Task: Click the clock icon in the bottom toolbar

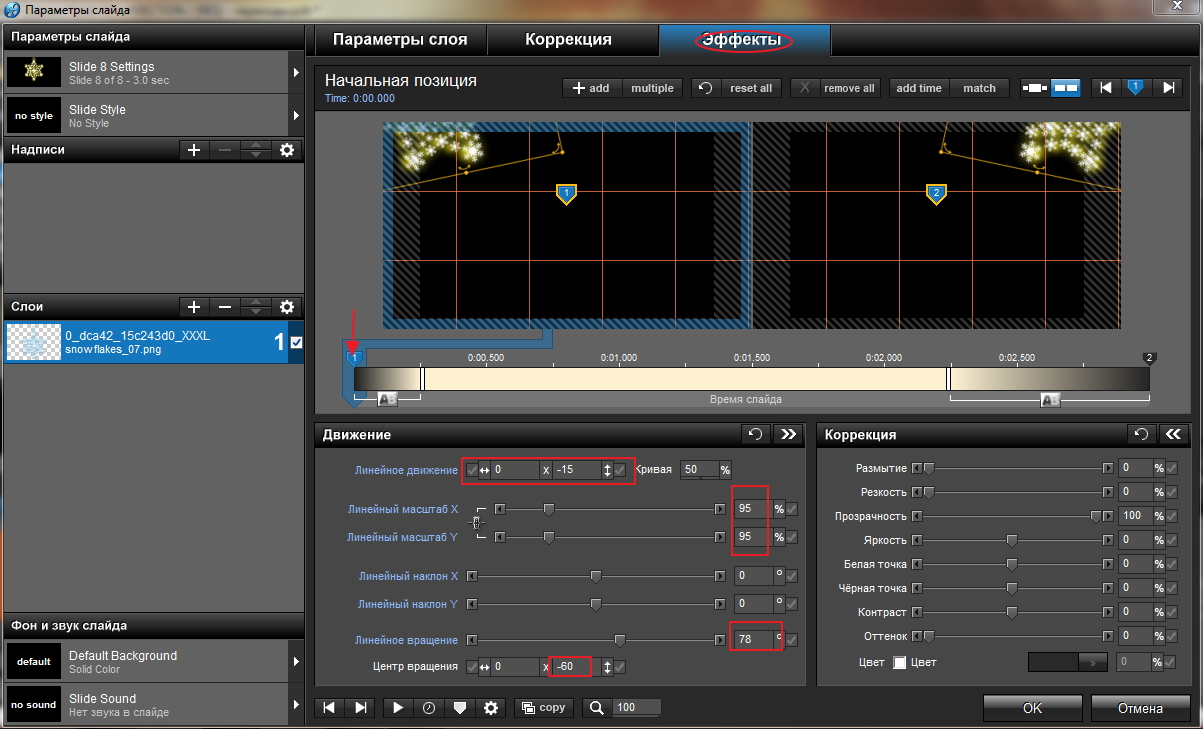Action: pos(429,707)
